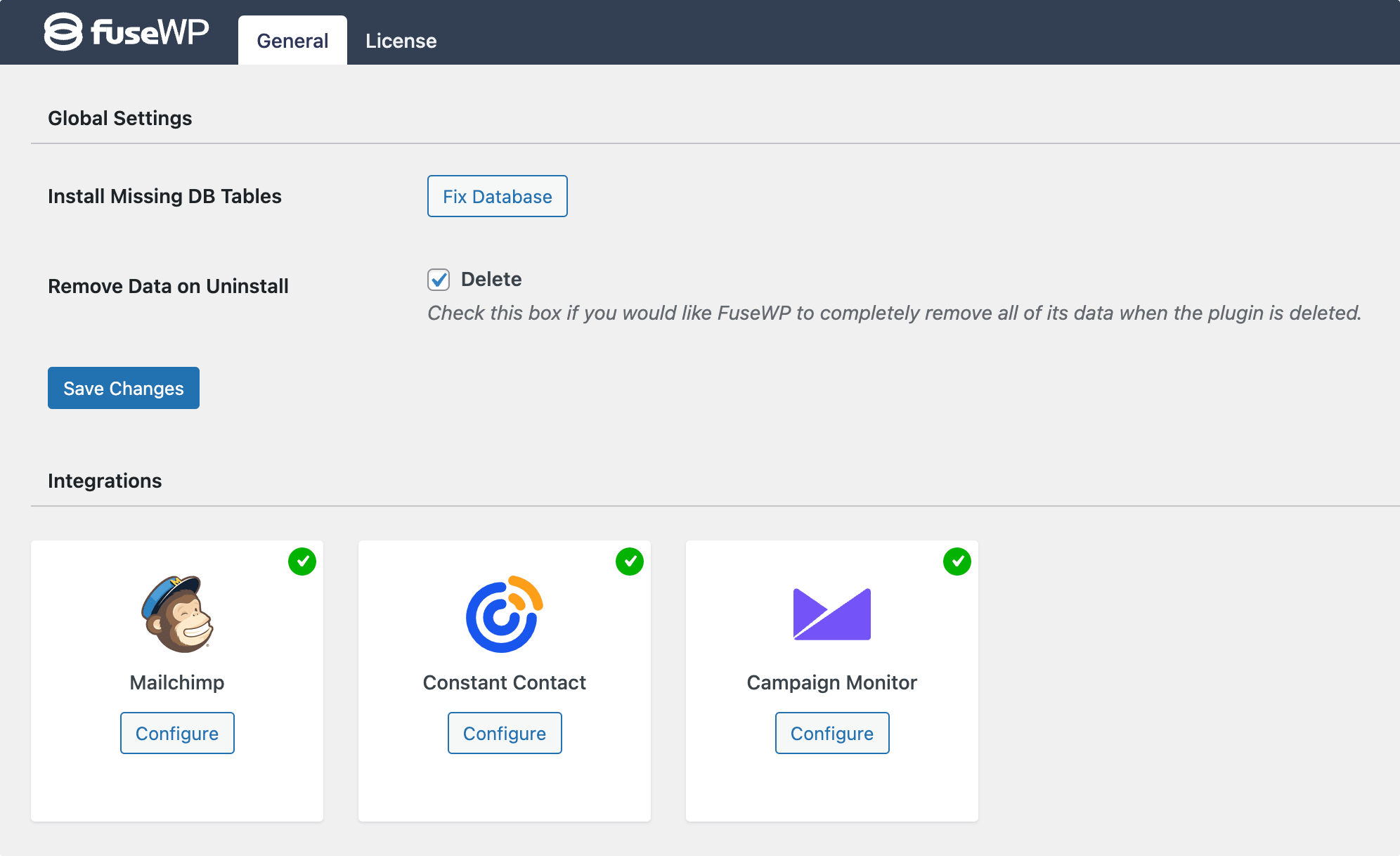The image size is (1400, 856).
Task: Click the Constant Contact logo icon
Action: 505,614
